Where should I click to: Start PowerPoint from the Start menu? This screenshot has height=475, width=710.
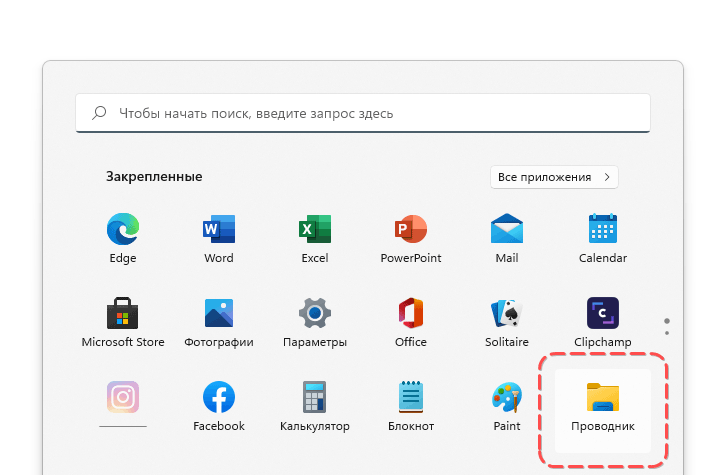411,238
